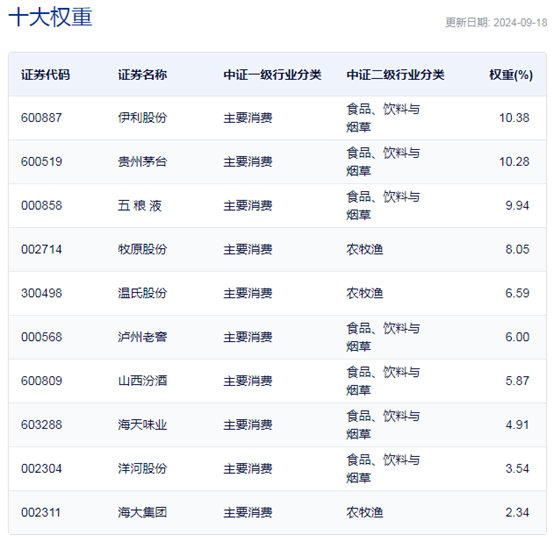This screenshot has height=542, width=554.
Task: Select the 洋河股份 stock name
Action: pyautogui.click(x=142, y=469)
